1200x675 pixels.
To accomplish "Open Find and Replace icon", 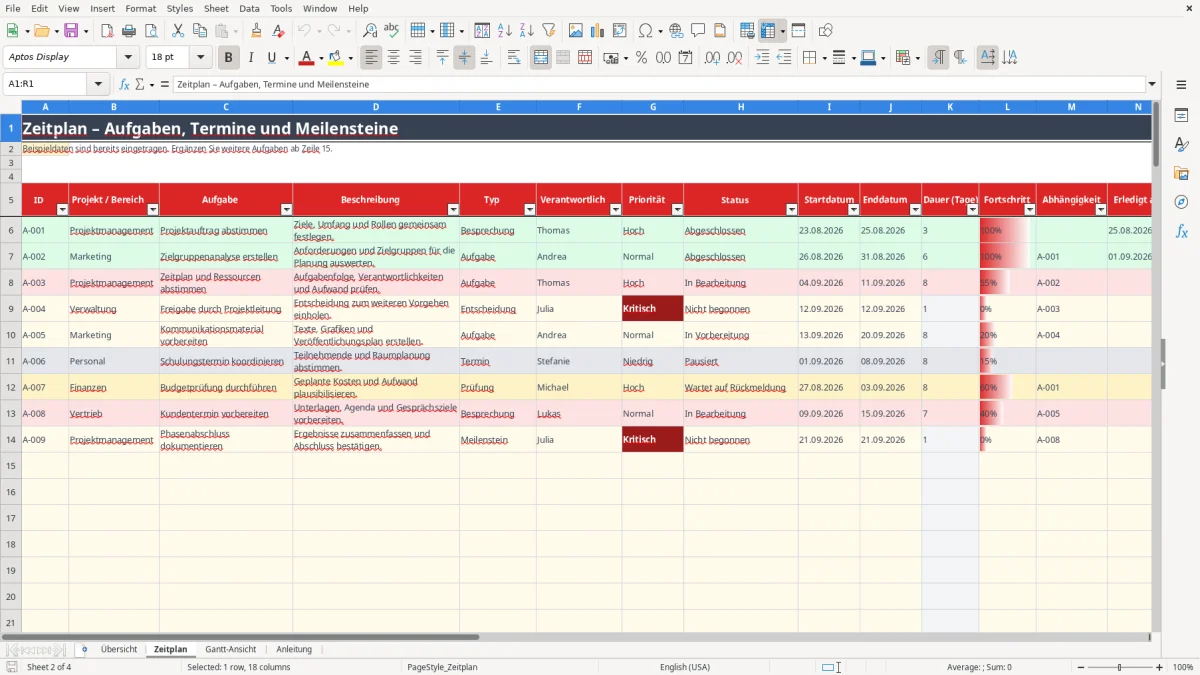I will (x=370, y=31).
